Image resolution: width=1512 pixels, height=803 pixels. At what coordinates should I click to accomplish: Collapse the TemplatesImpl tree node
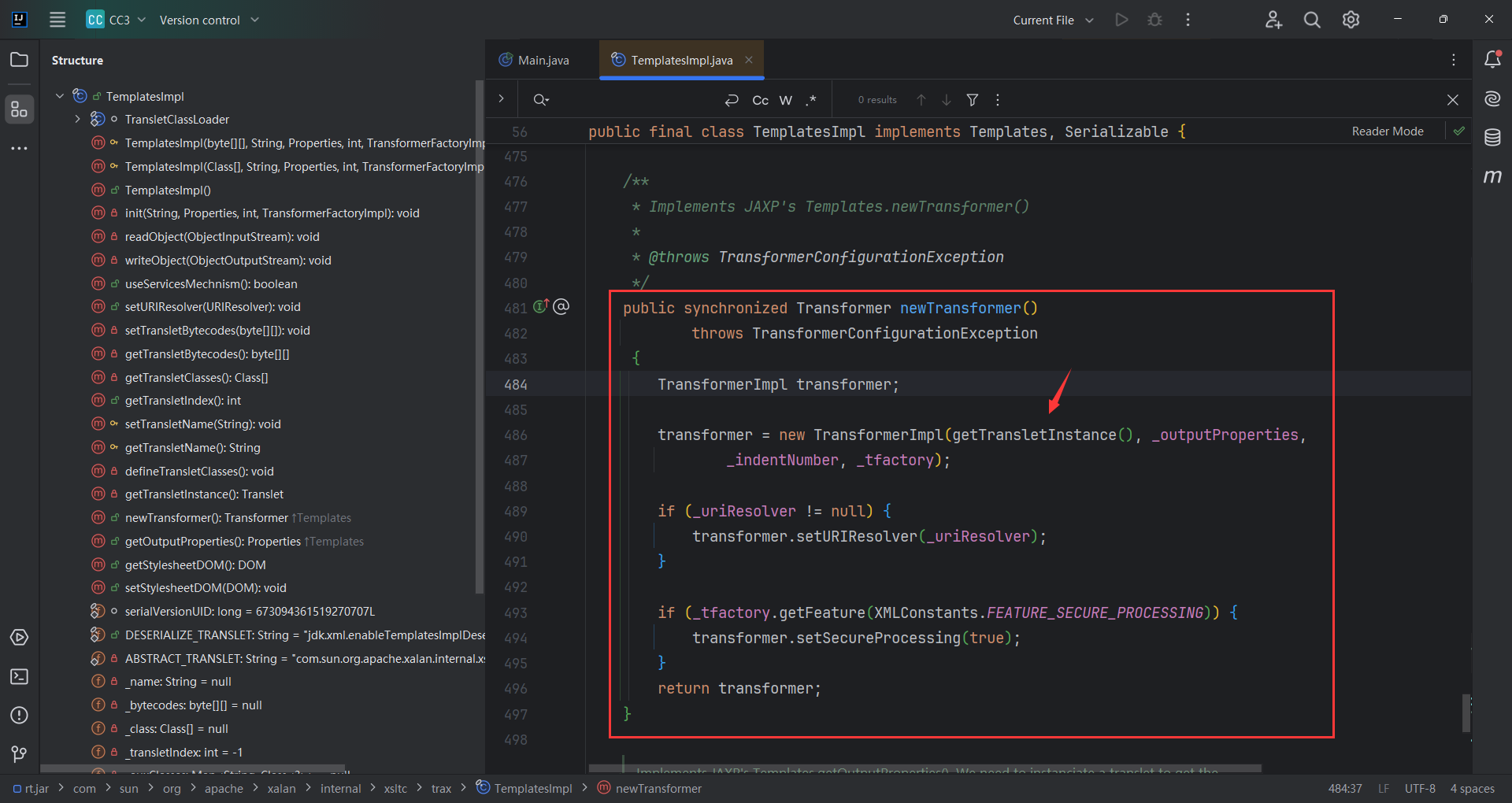pyautogui.click(x=60, y=96)
